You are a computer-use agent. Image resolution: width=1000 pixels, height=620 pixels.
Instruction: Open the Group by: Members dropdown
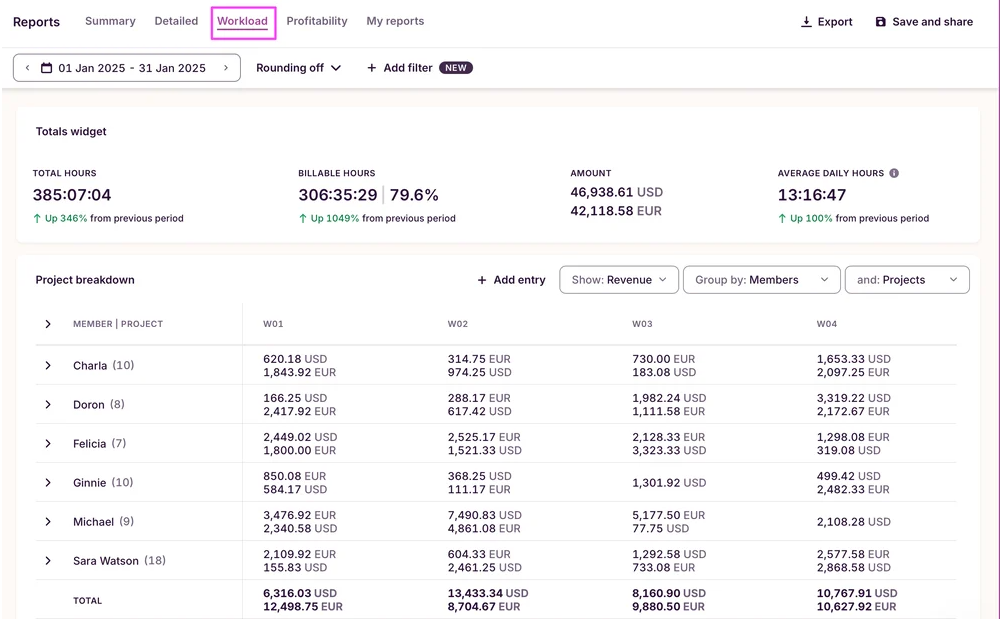(x=761, y=280)
